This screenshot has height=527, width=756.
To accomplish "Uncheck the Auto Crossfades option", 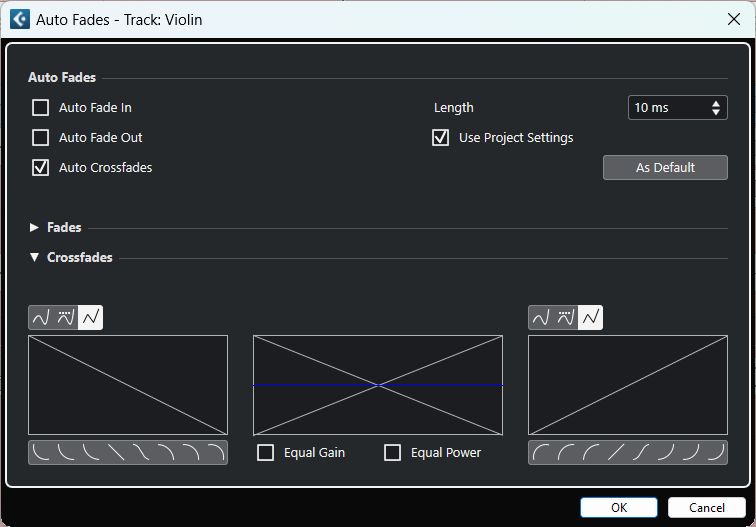I will coord(41,168).
